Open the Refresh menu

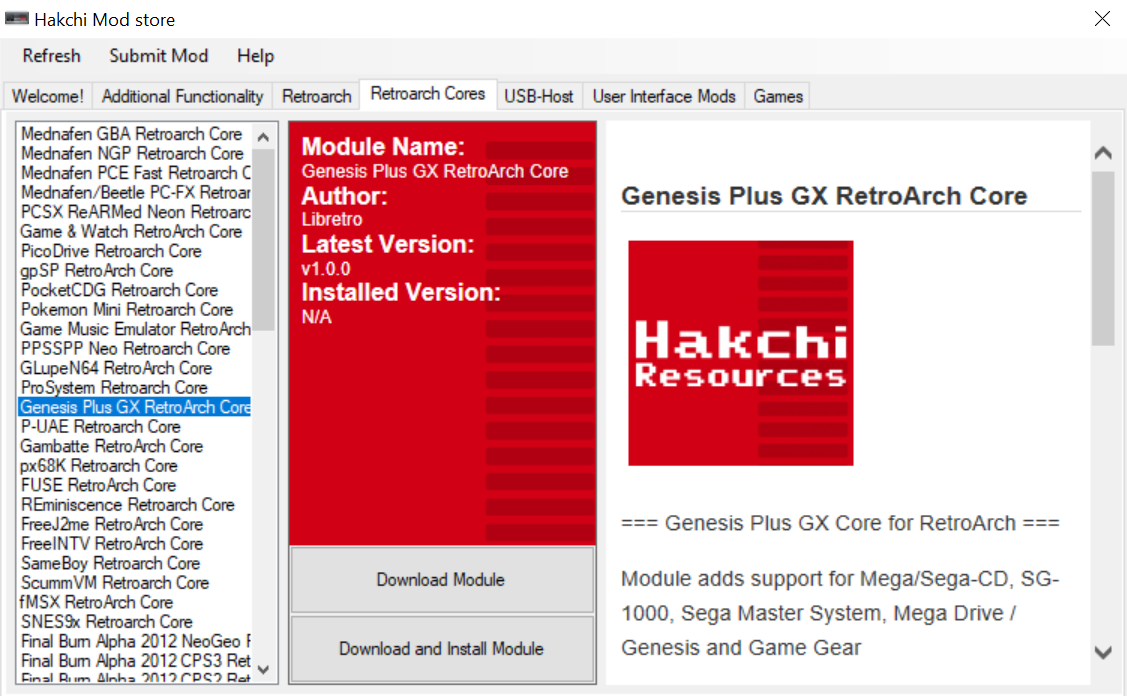(52, 56)
